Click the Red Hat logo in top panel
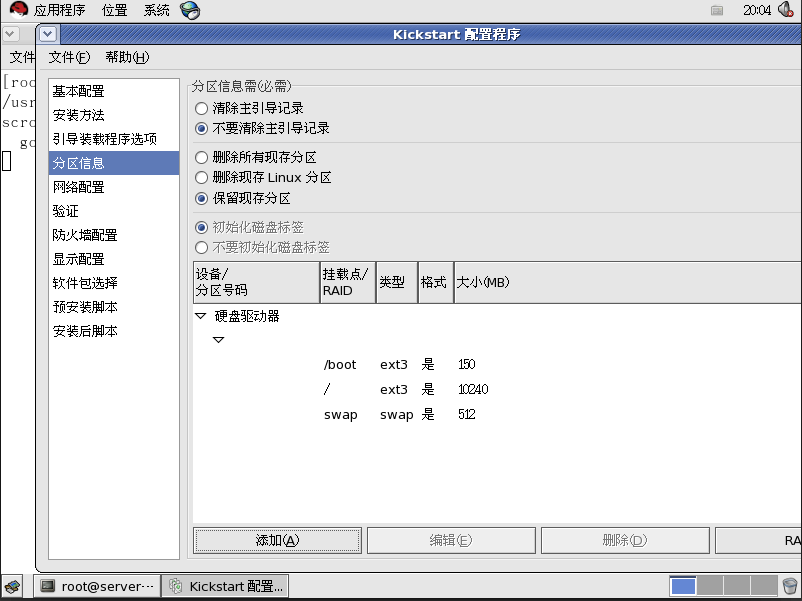Image resolution: width=802 pixels, height=601 pixels. [18, 10]
